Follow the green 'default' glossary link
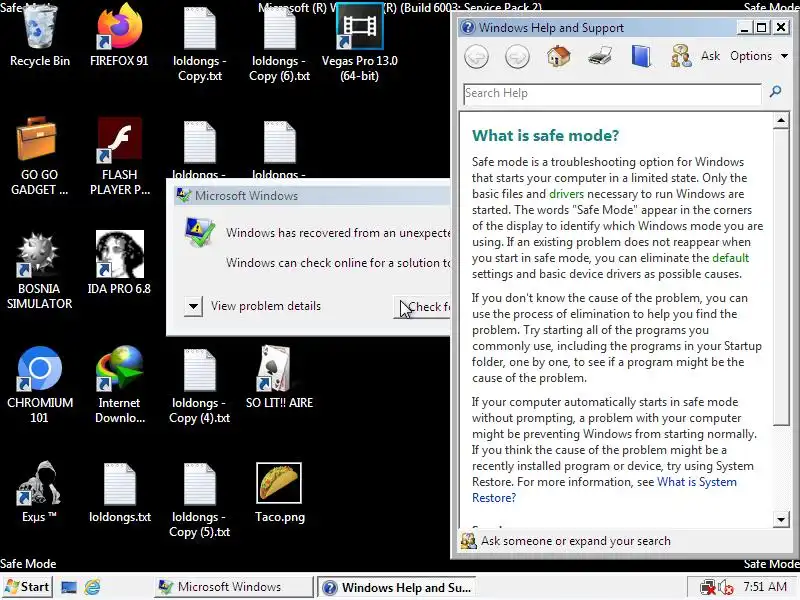 tap(731, 258)
